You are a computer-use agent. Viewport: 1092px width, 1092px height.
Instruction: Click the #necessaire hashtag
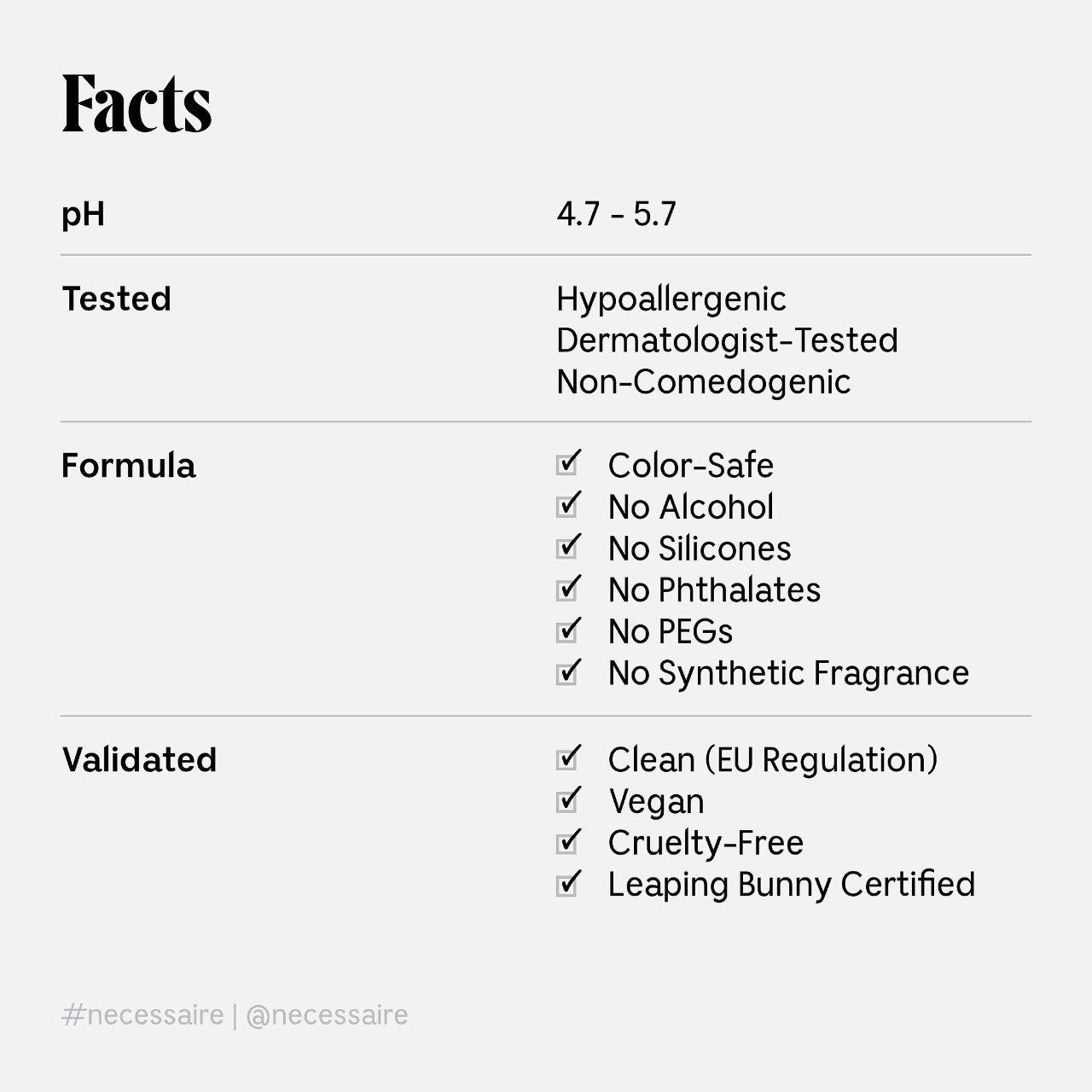(142, 1015)
